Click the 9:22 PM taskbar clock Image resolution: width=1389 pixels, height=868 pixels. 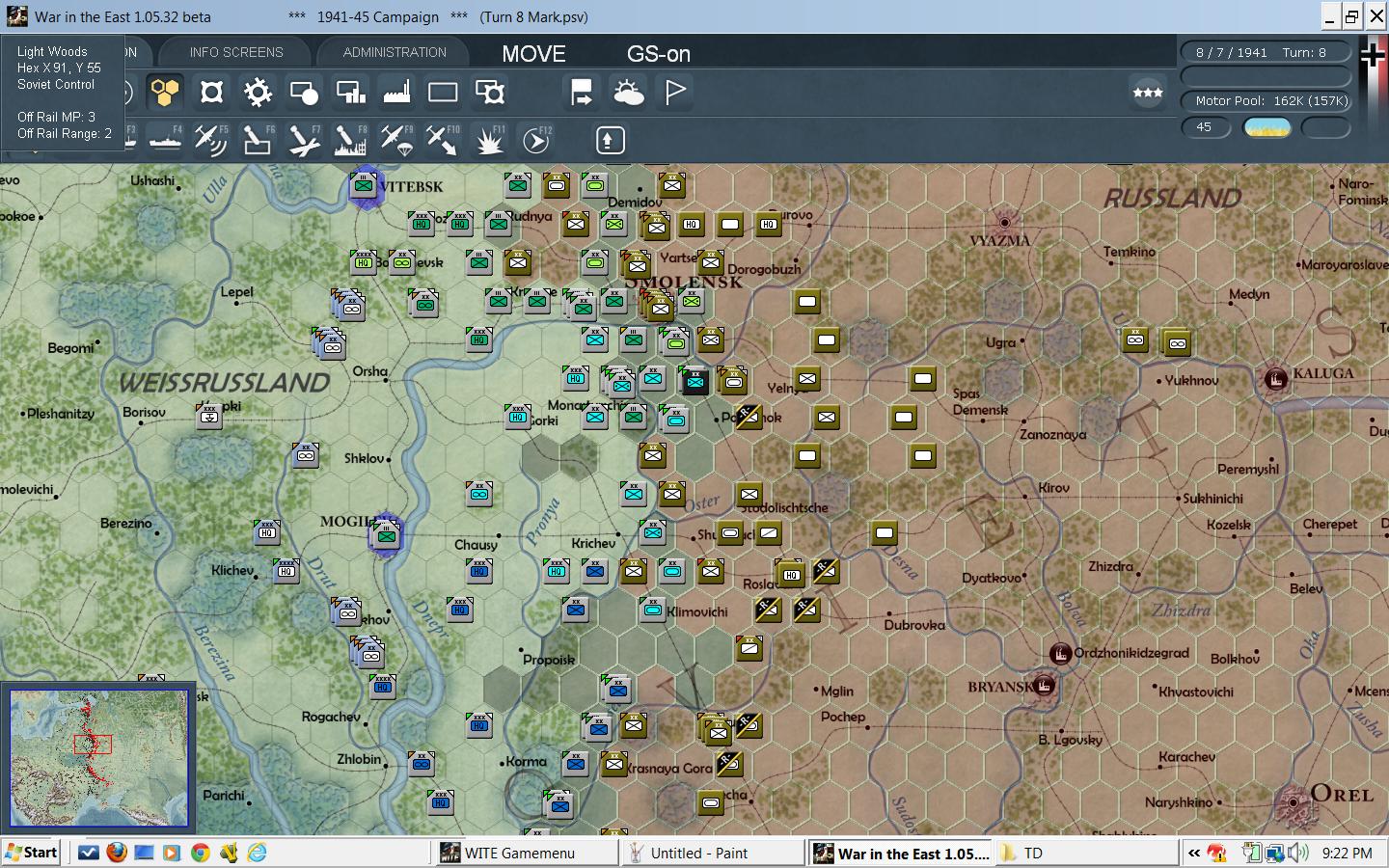click(1348, 853)
